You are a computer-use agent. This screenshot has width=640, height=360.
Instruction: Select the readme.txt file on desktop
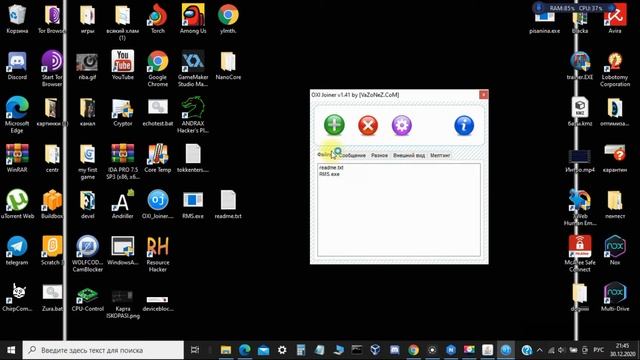[228, 204]
